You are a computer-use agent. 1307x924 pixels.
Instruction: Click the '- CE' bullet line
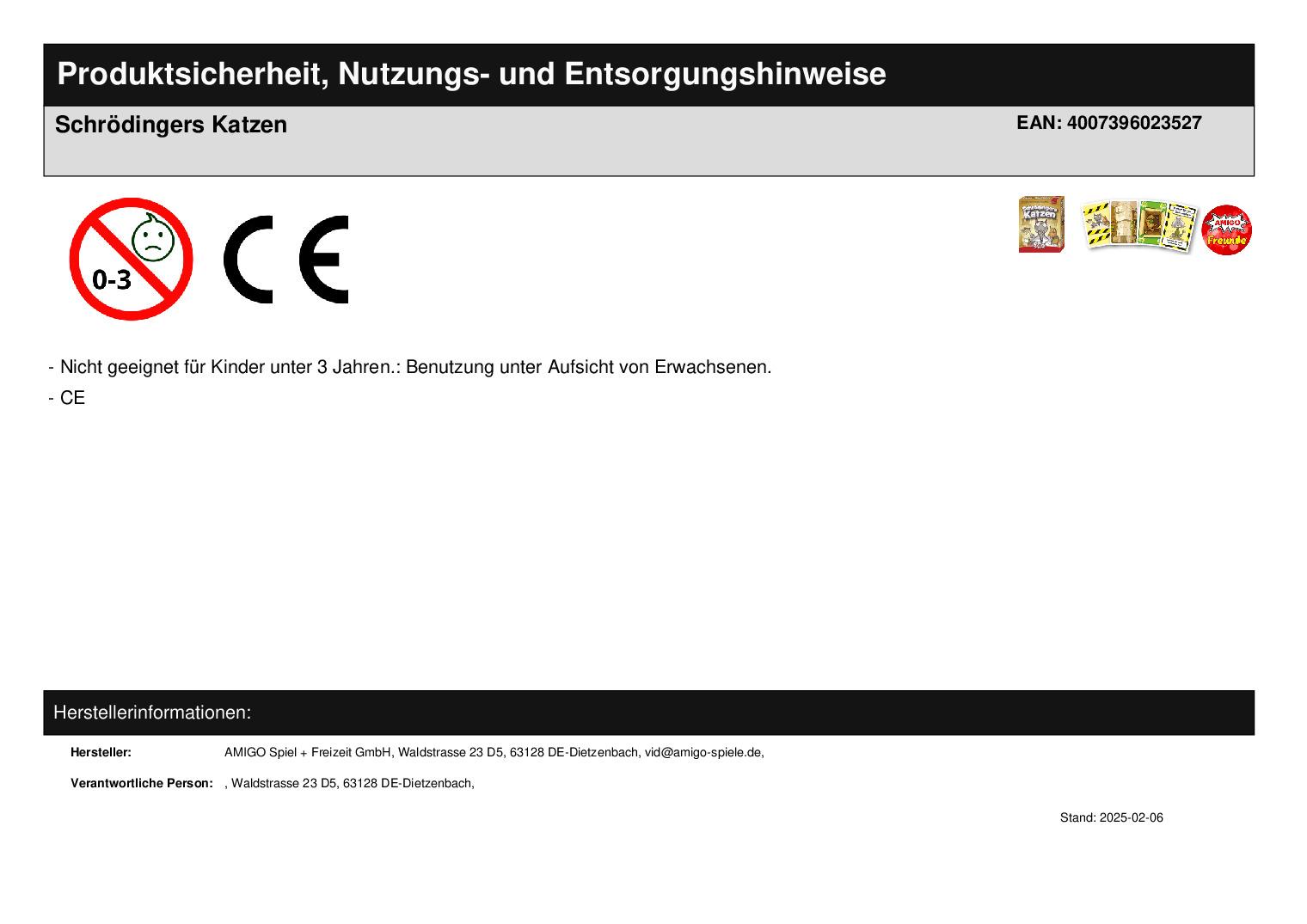click(x=67, y=398)
